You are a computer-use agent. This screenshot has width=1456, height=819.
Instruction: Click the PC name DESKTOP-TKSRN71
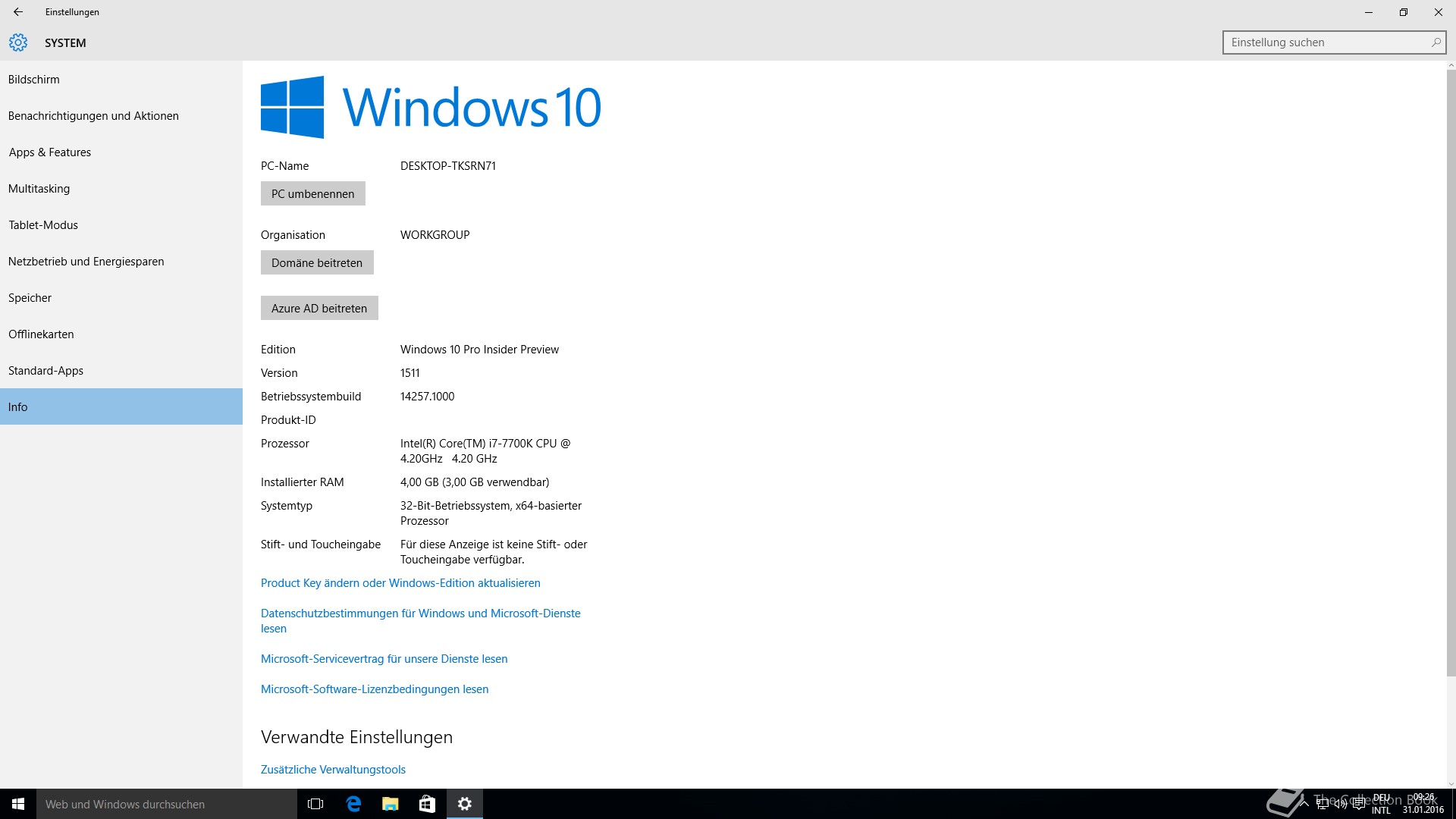click(448, 166)
